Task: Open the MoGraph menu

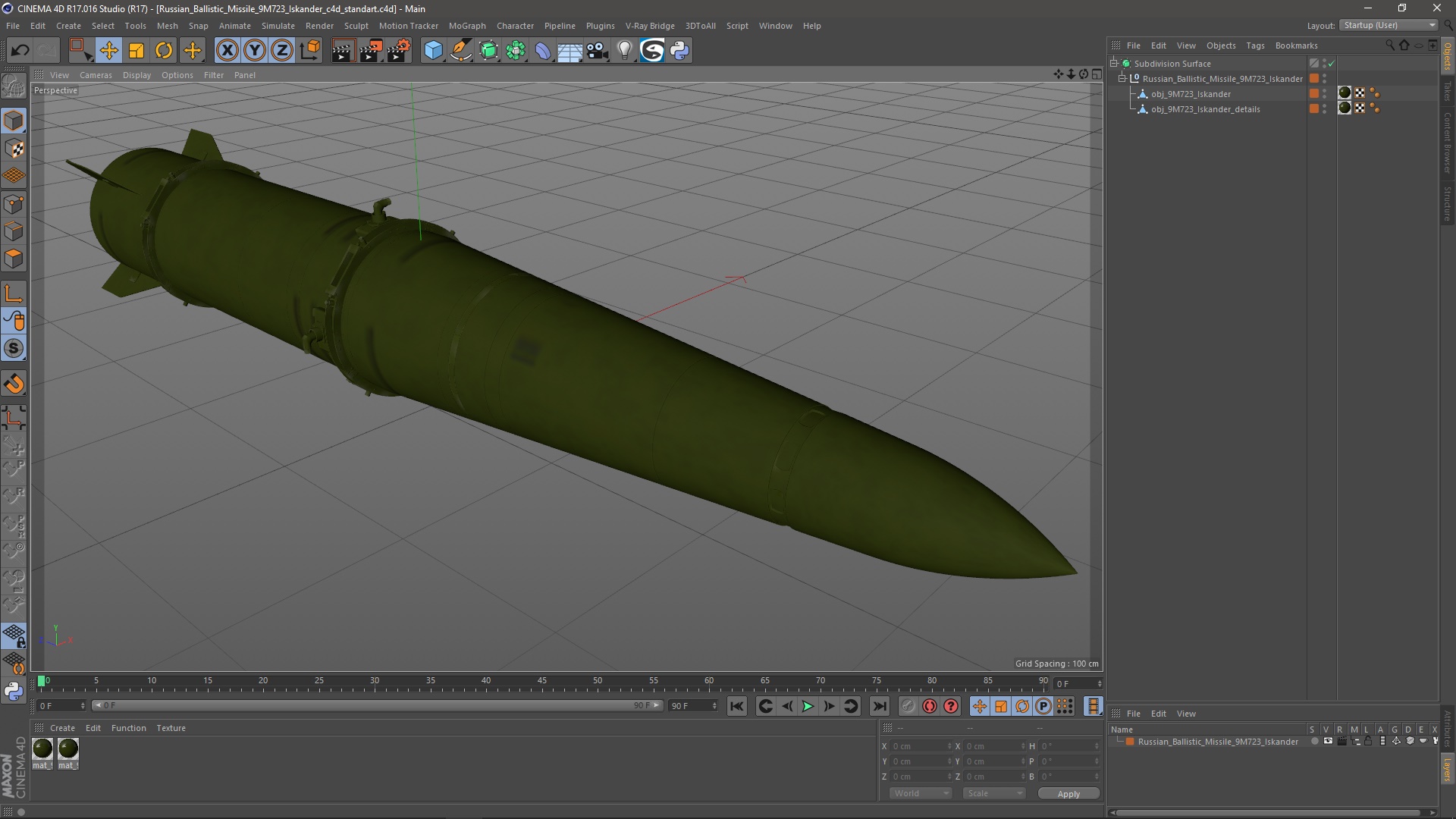Action: tap(466, 26)
